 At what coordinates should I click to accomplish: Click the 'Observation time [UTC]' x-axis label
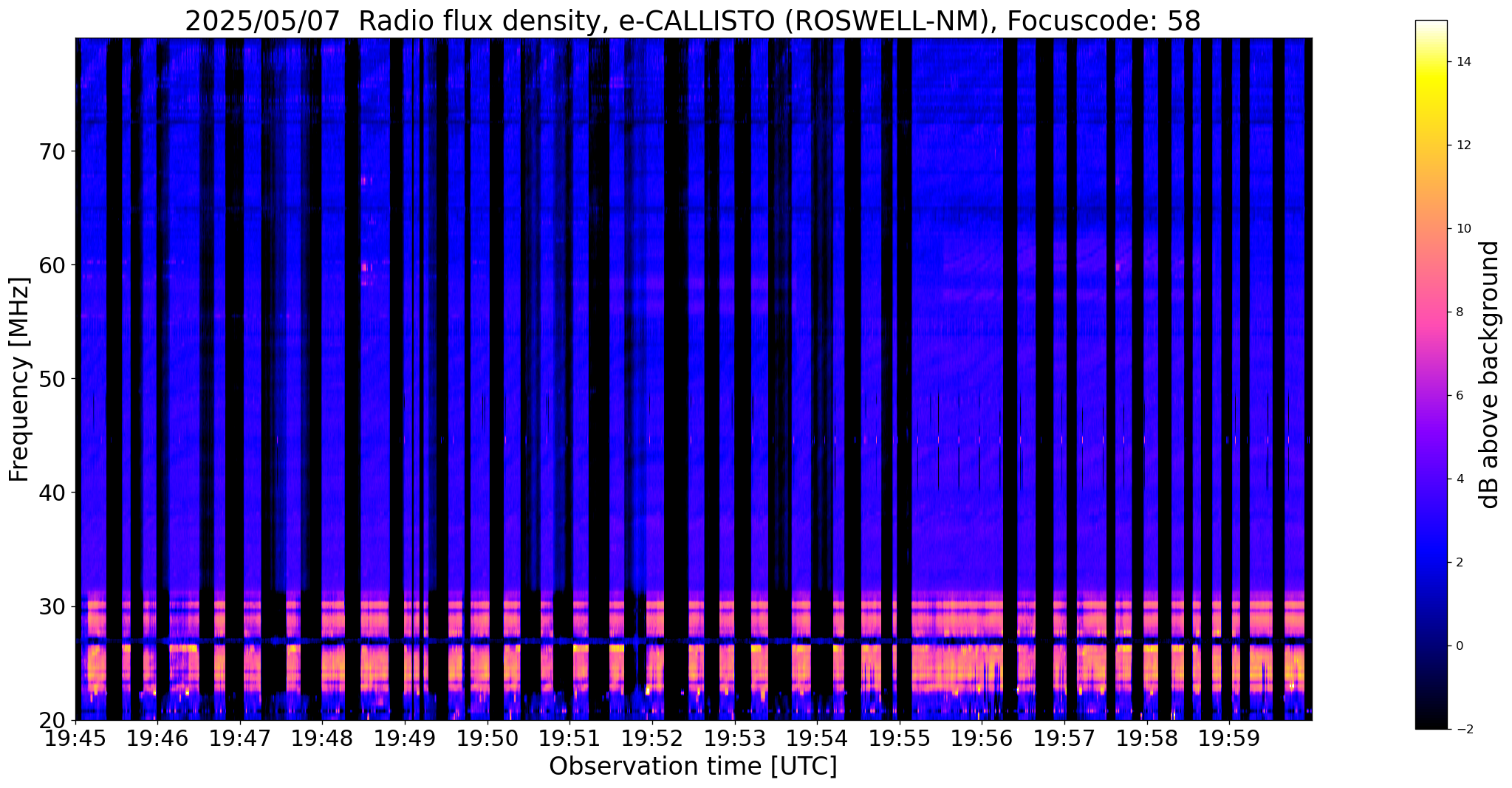[x=693, y=767]
